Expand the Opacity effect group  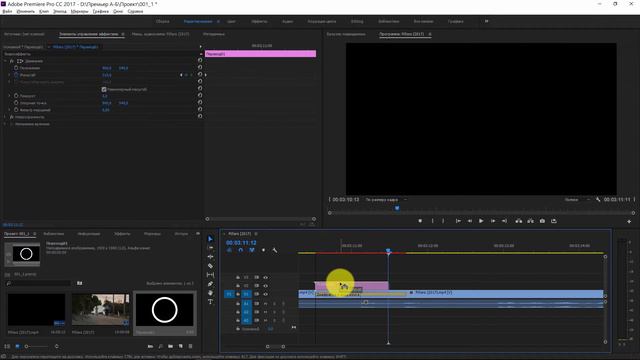point(5,117)
